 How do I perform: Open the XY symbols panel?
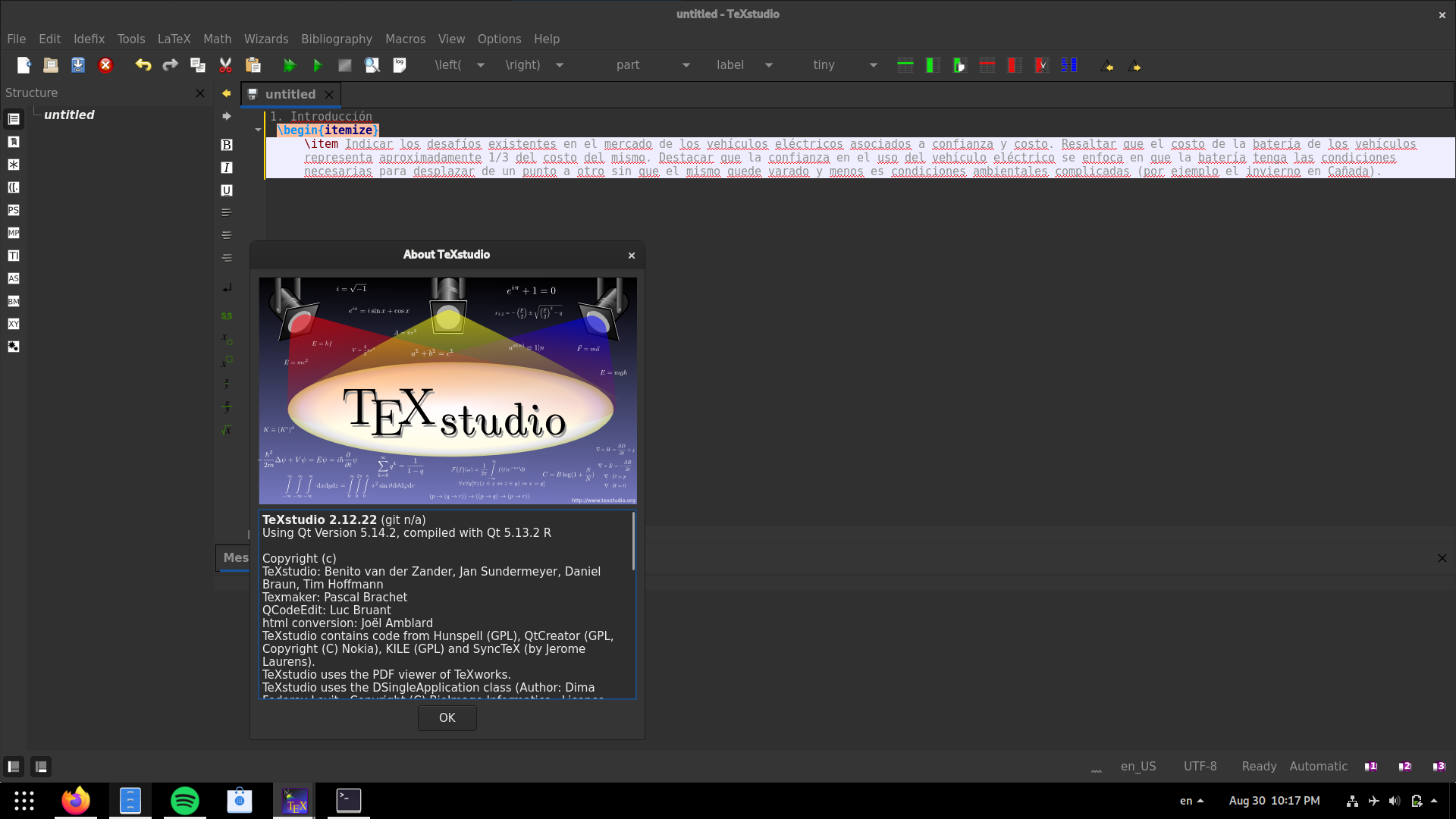click(14, 324)
